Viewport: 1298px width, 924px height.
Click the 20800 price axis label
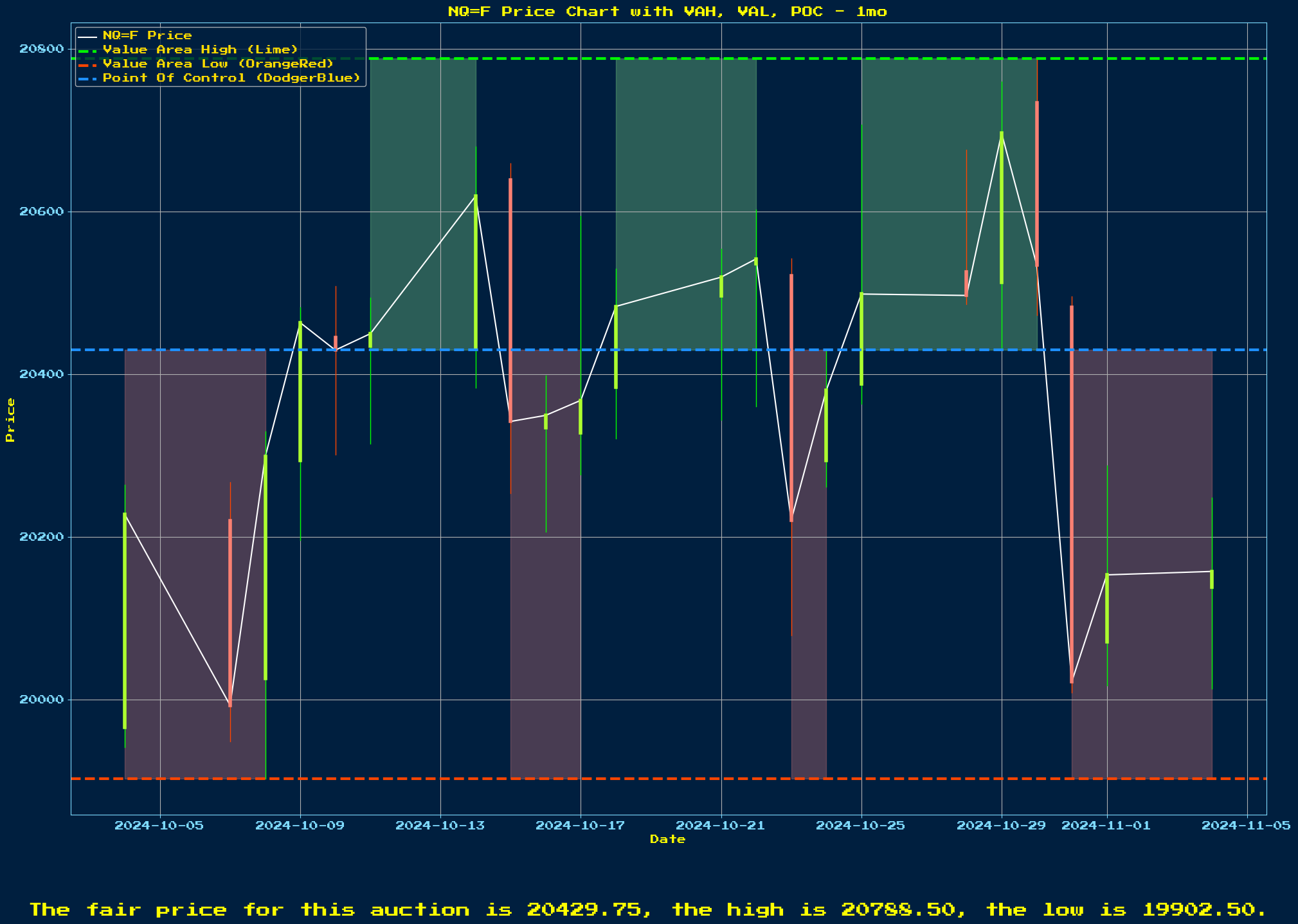pos(42,48)
